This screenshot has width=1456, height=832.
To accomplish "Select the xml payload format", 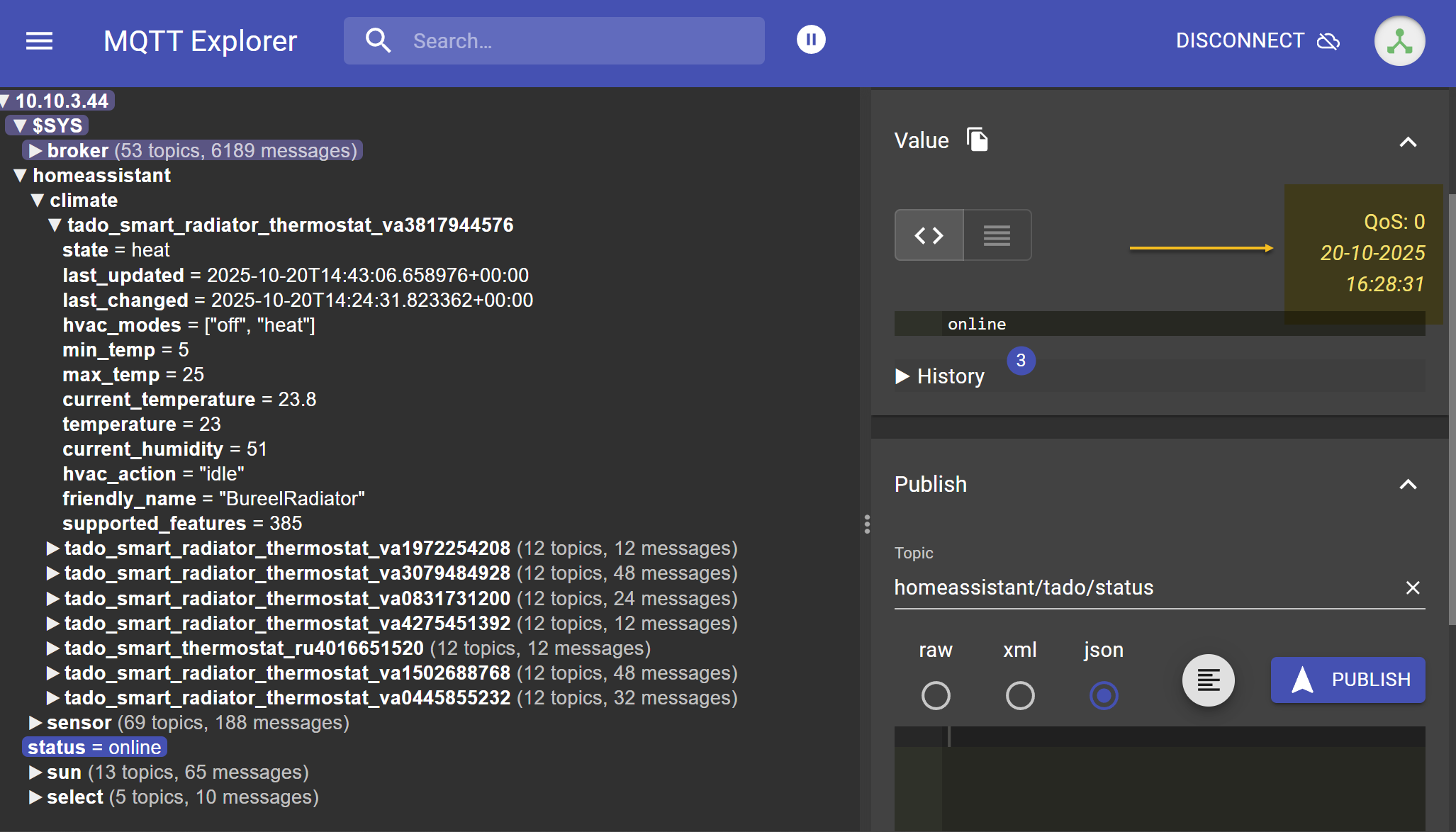I will (x=1019, y=695).
